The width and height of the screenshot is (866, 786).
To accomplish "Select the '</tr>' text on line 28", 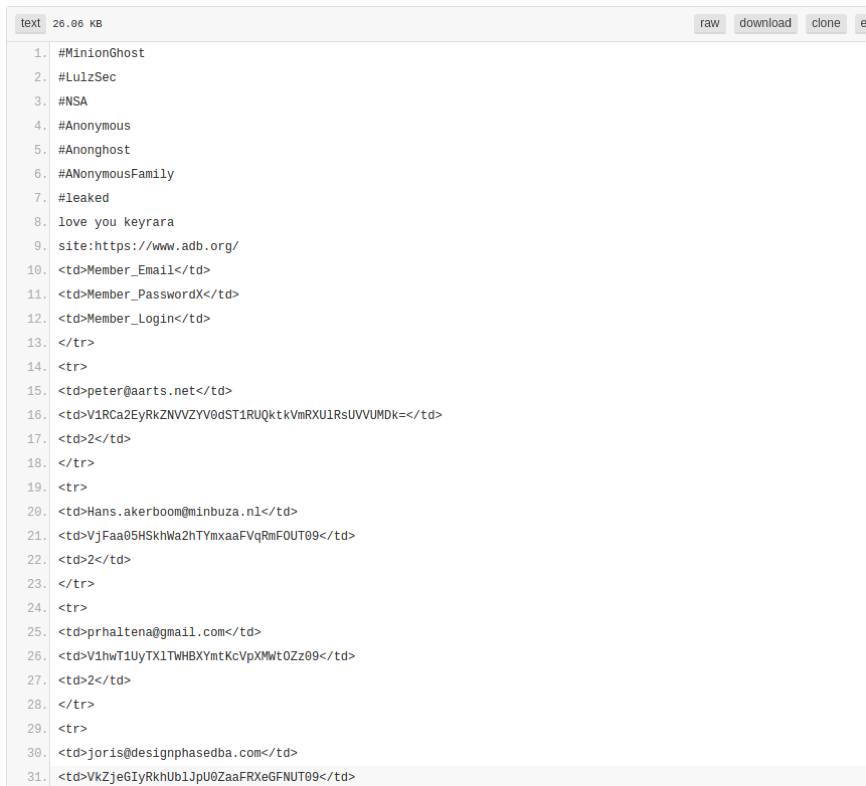I will tap(76, 705).
